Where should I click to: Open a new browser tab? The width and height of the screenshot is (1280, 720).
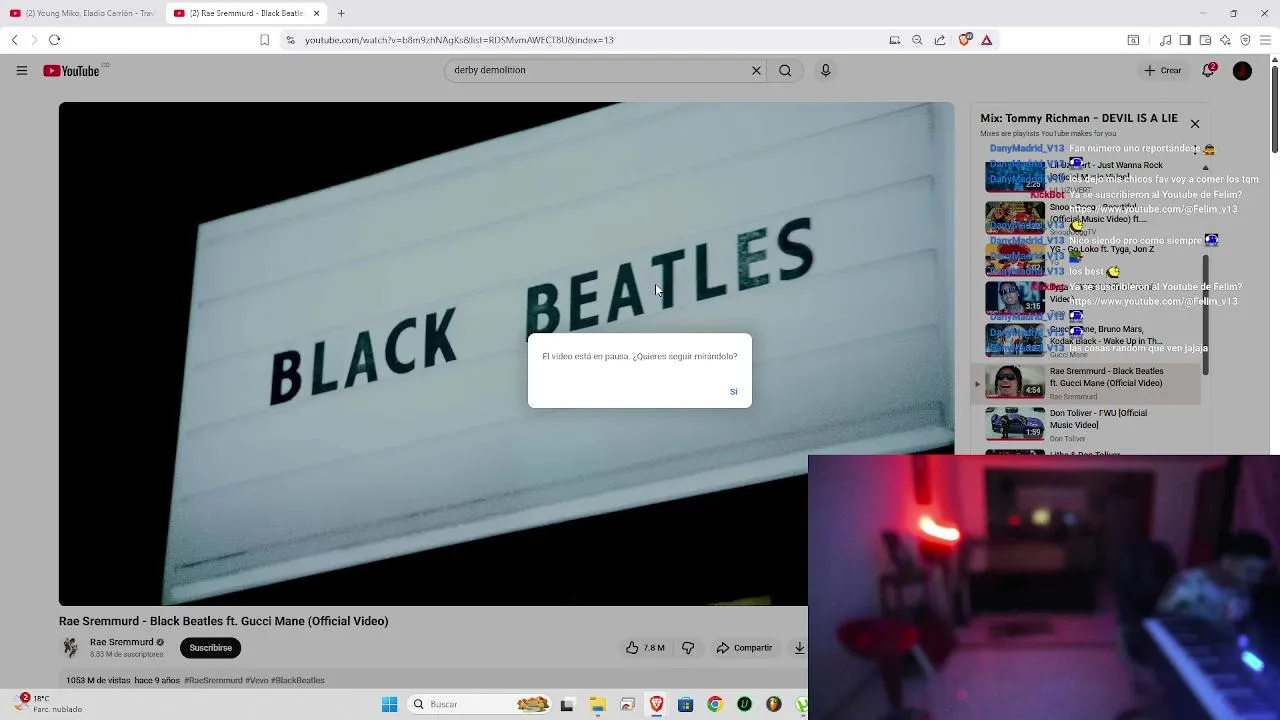click(341, 13)
